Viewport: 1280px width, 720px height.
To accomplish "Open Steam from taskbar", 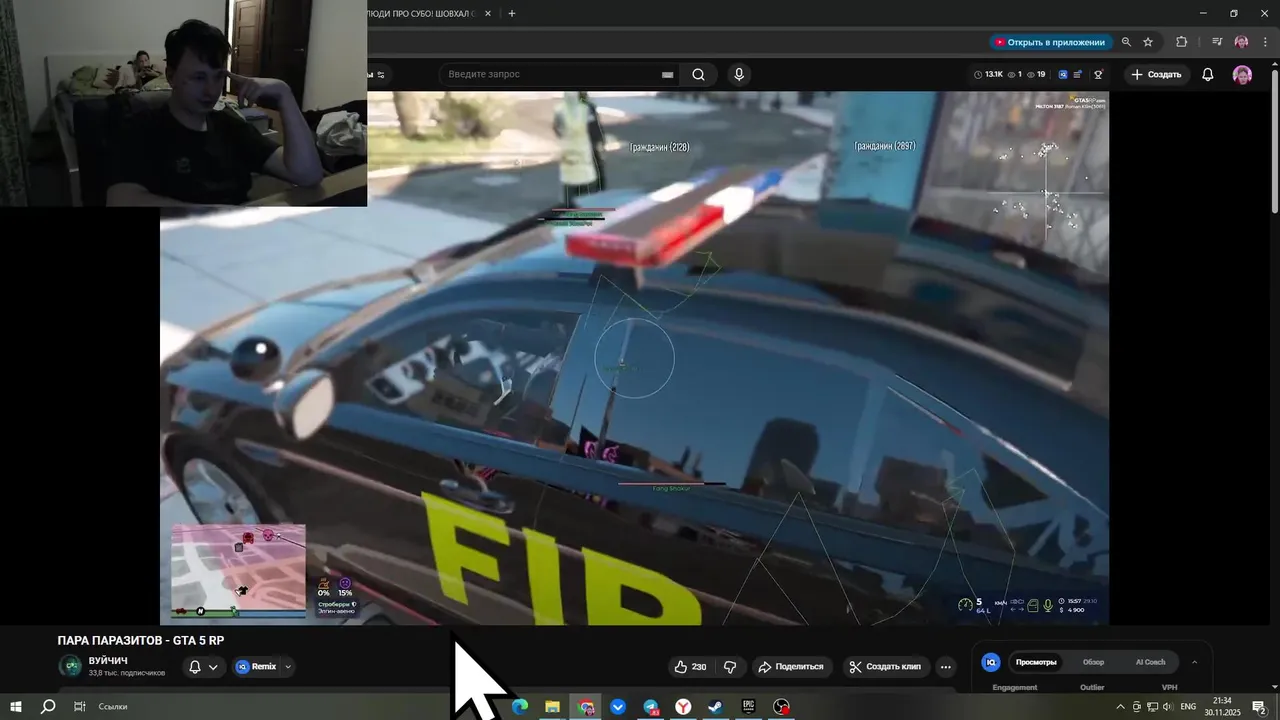I will [716, 707].
